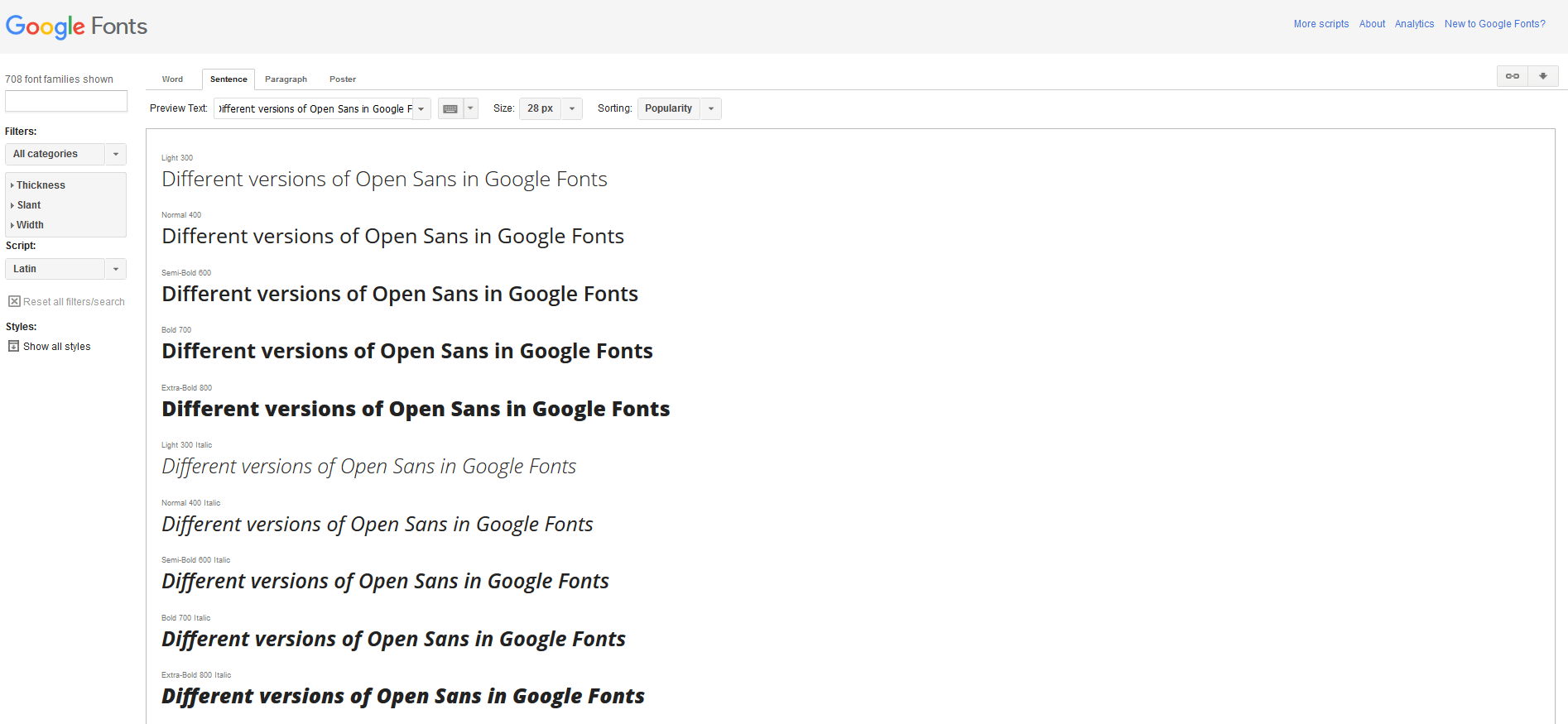Open the All categories filter dropdown
Image resolution: width=1568 pixels, height=724 pixels.
65,154
